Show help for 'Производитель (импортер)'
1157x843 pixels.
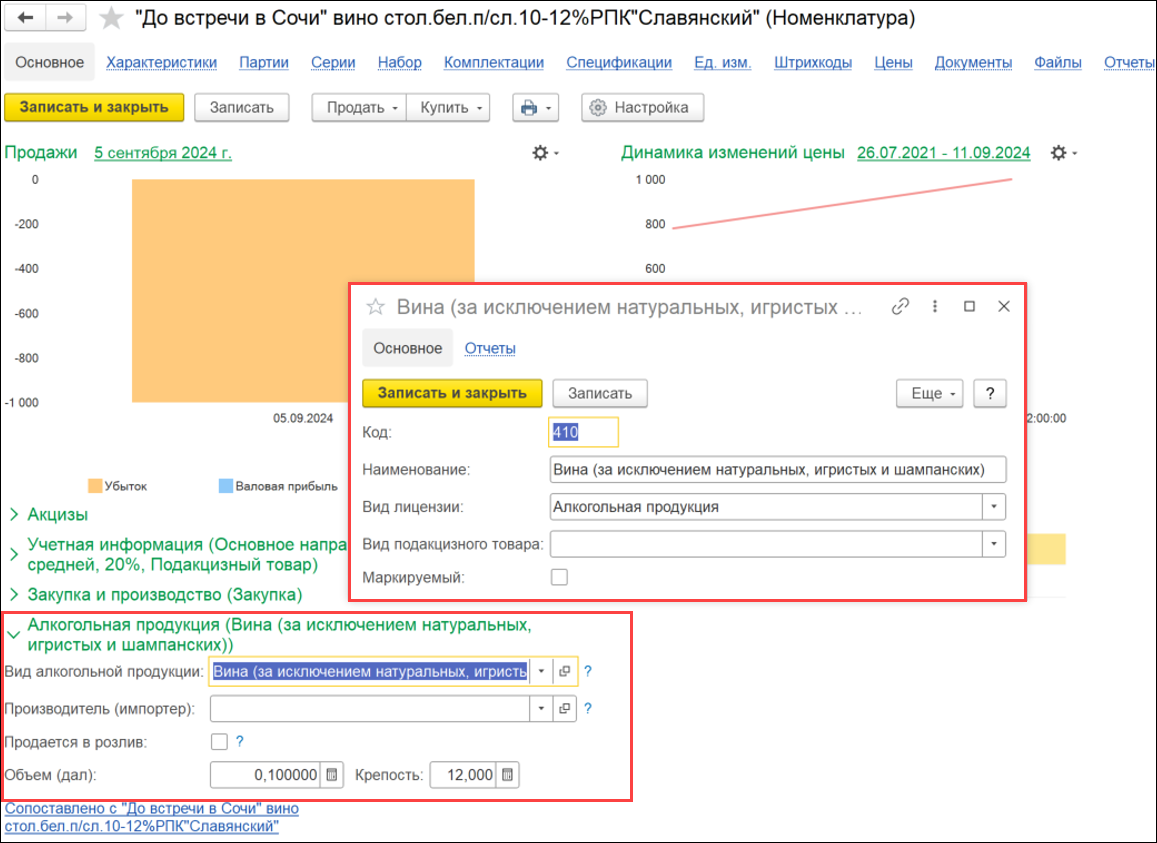588,709
